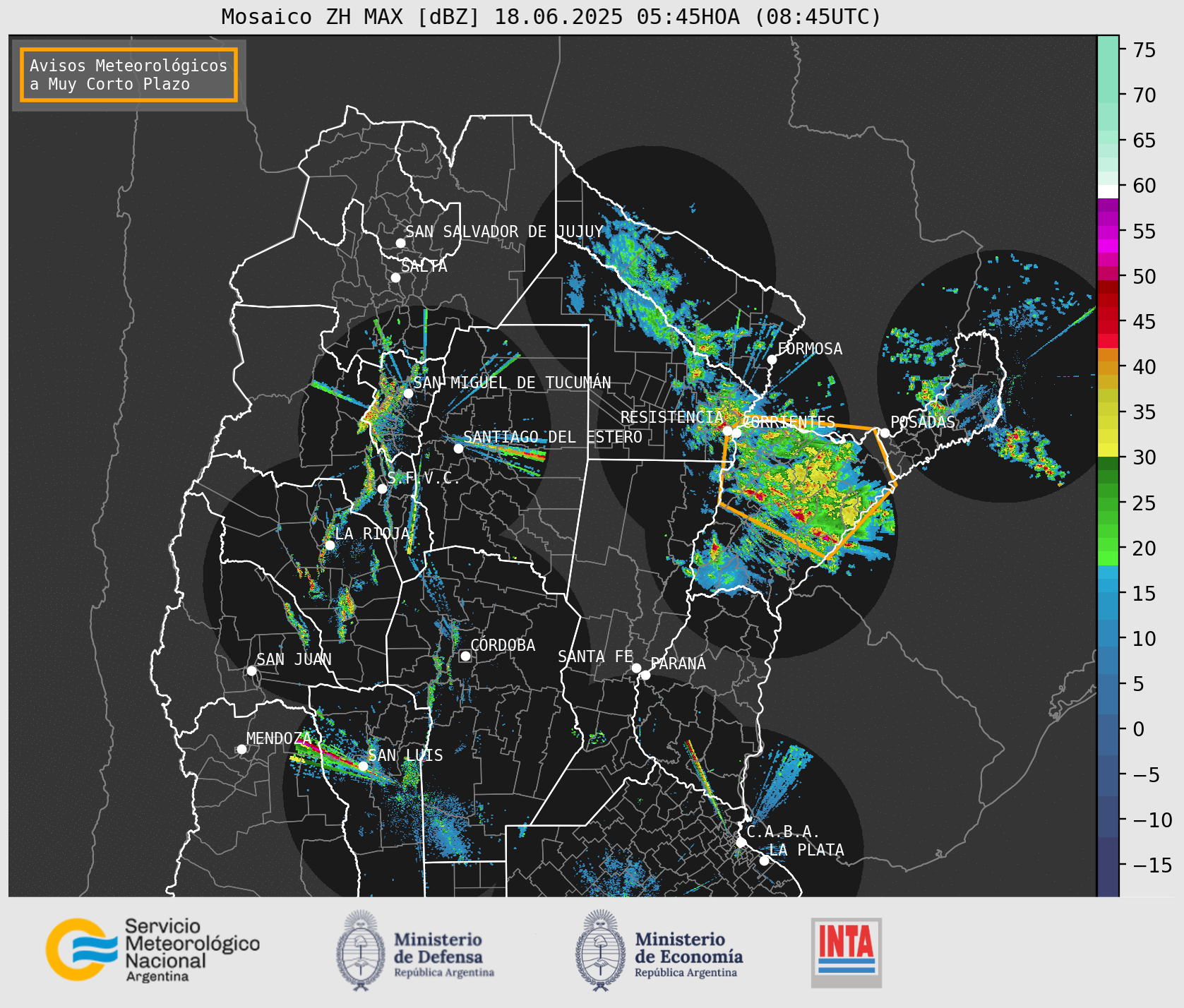This screenshot has height=1008, width=1184.
Task: Click the white dot marking Córdoba
Action: point(465,656)
